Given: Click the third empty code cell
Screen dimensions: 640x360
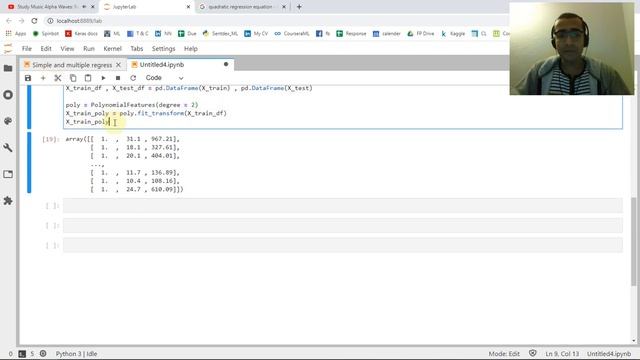Looking at the screenshot, I should [343, 245].
